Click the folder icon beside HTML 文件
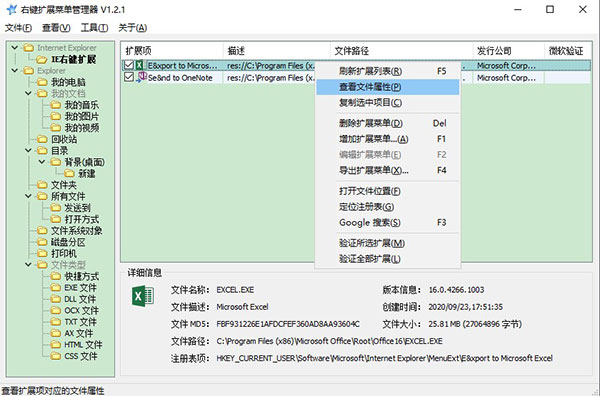 click(56, 345)
